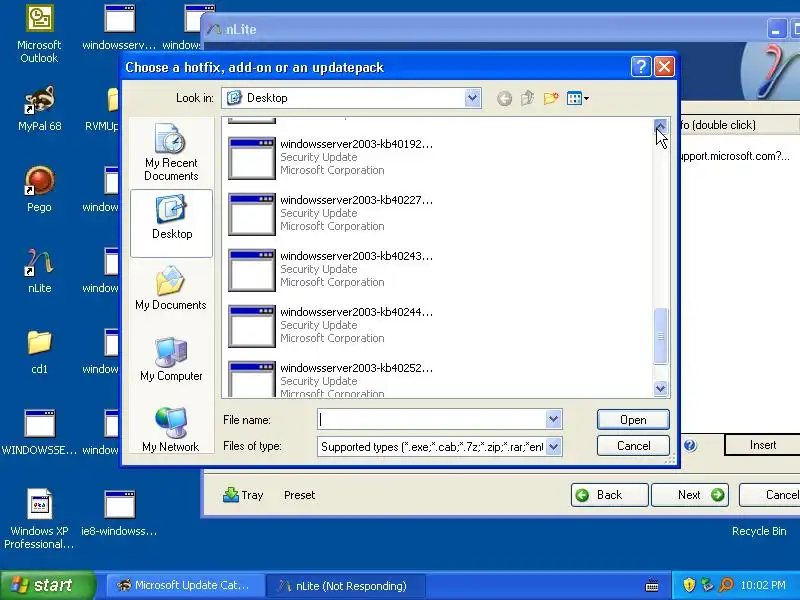Click Preset in nLite window

[299, 495]
